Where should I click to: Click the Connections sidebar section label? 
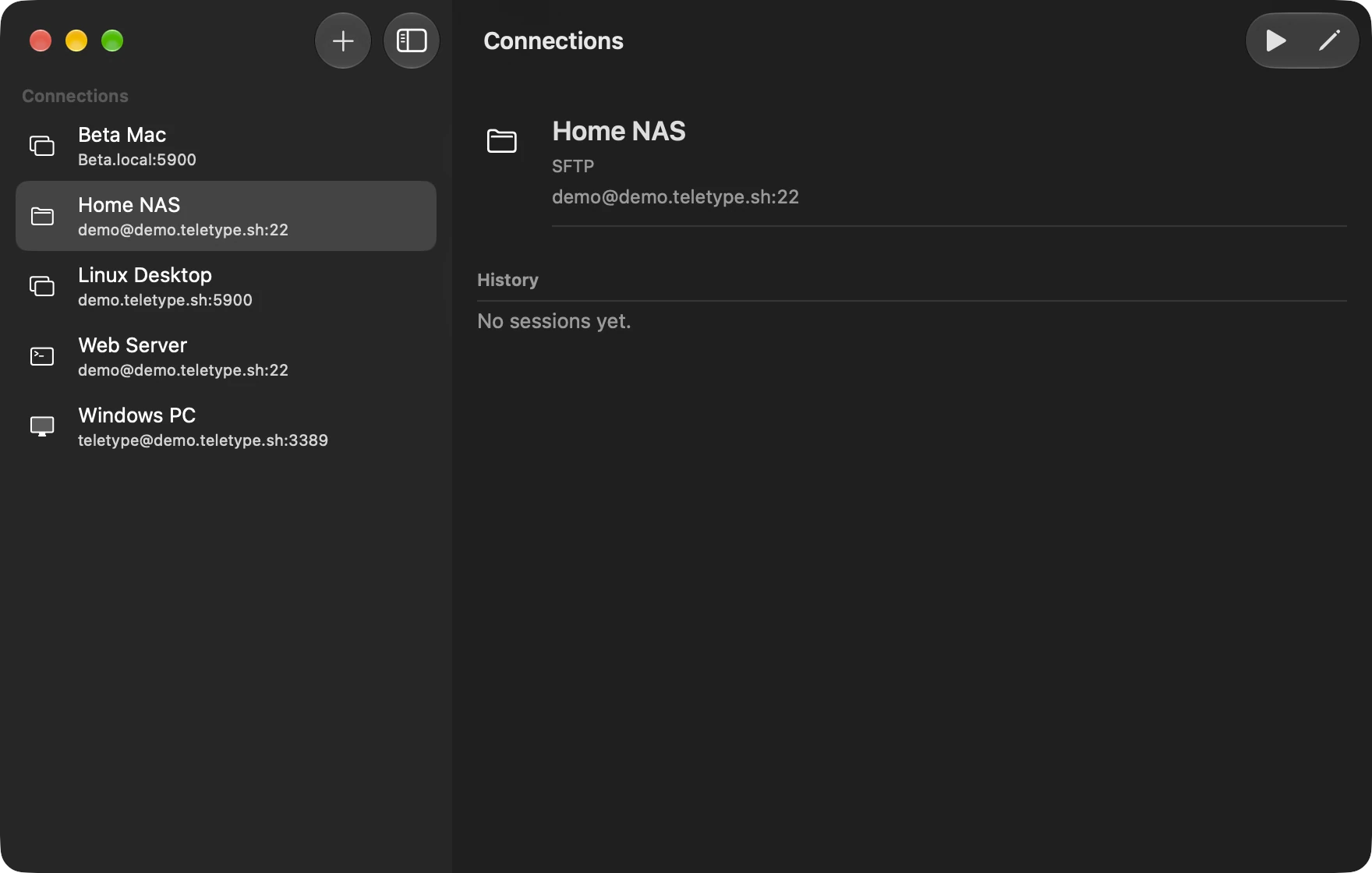[x=75, y=96]
